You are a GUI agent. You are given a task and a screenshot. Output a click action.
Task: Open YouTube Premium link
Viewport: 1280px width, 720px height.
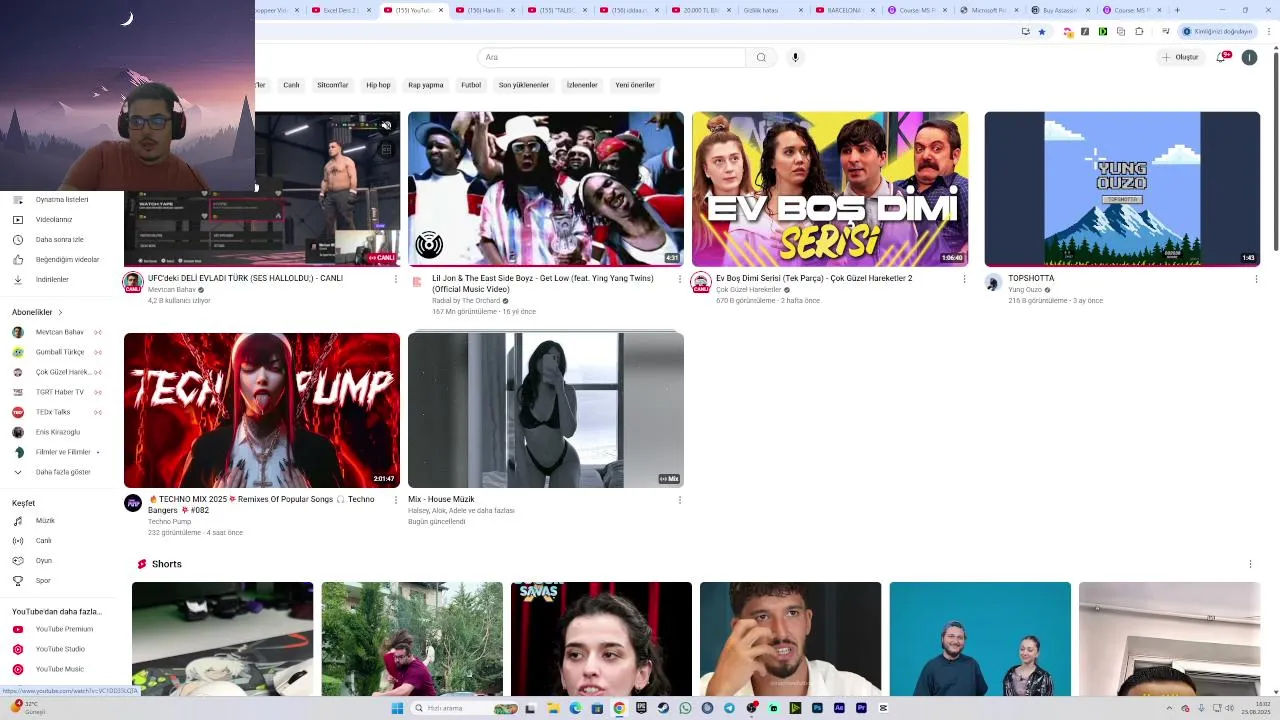tap(64, 629)
